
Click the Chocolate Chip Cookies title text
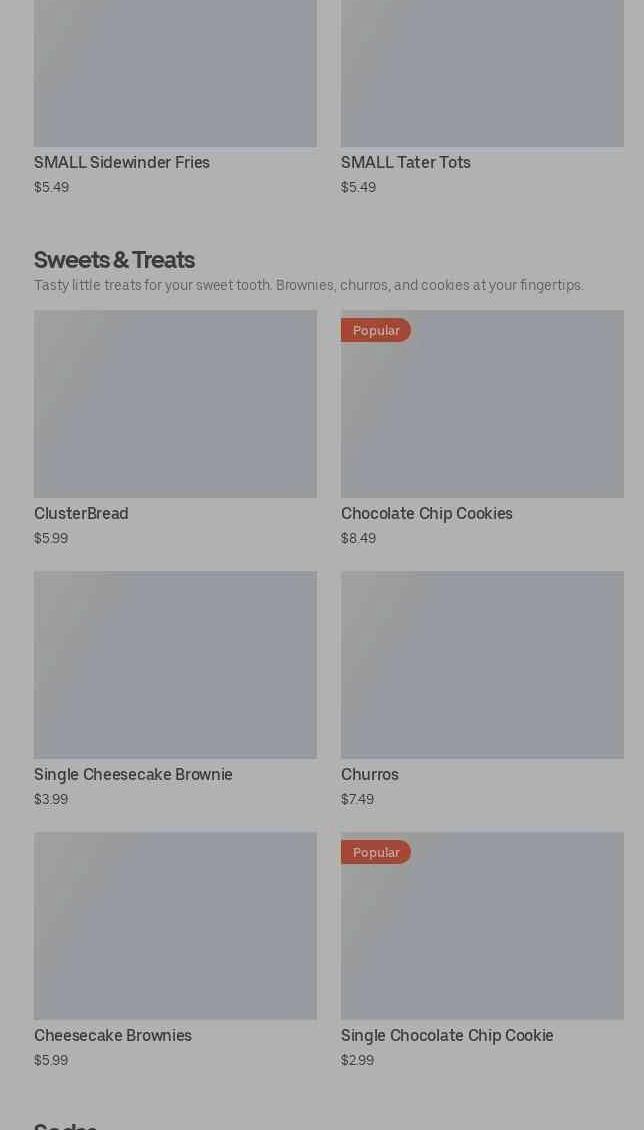point(427,514)
